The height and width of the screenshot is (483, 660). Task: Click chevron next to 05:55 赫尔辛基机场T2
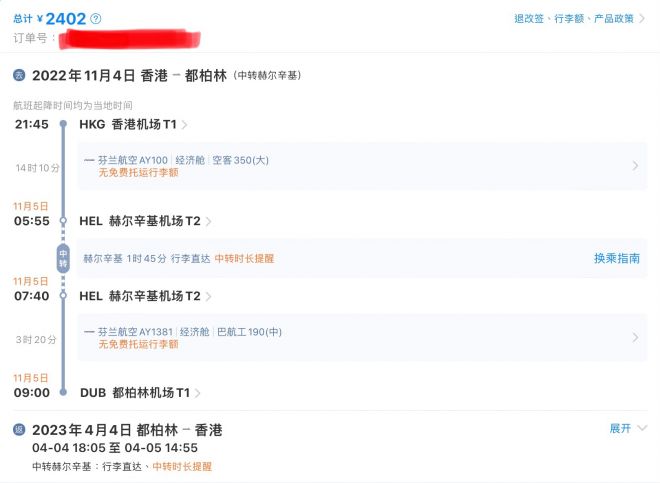[x=208, y=221]
